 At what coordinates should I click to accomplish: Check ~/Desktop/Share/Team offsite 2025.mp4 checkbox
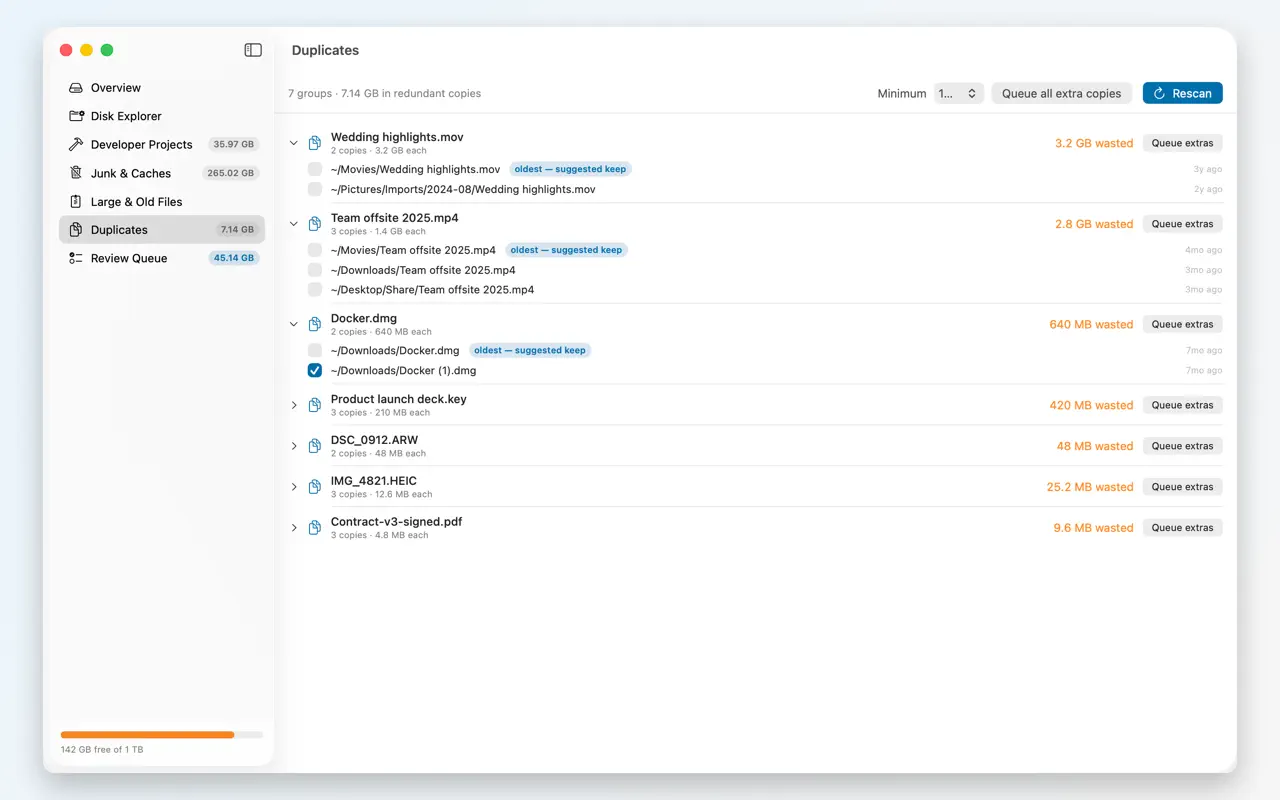tap(315, 290)
